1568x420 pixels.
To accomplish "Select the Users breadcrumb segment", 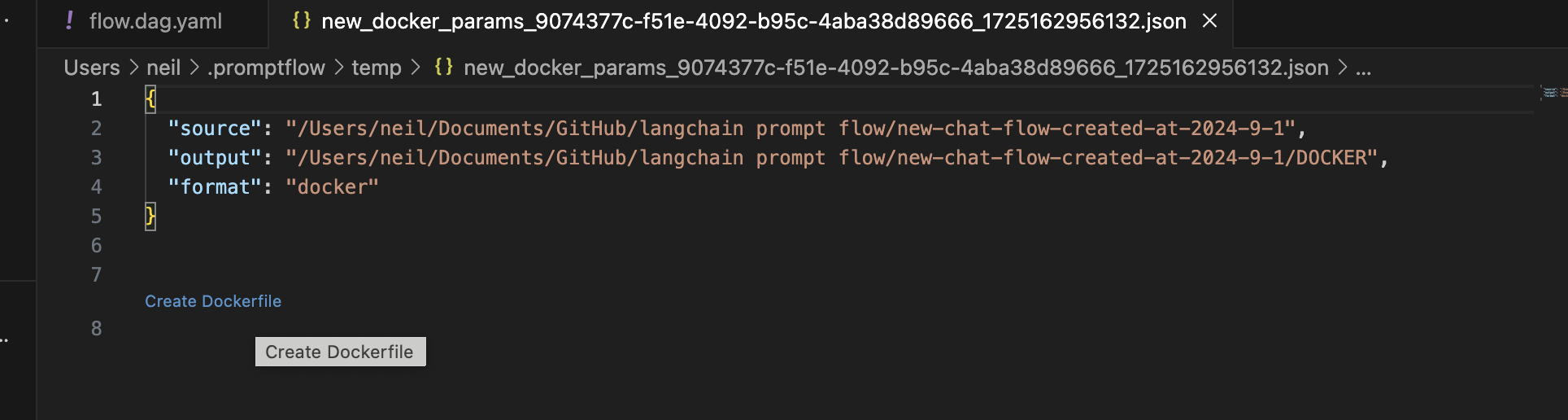I will [92, 68].
